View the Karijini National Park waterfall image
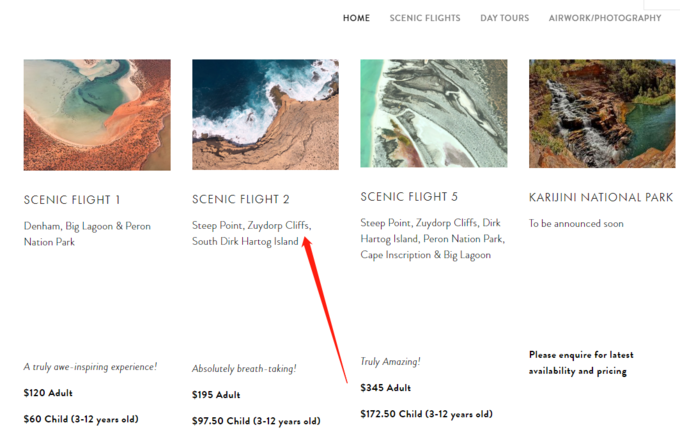Image resolution: width=680 pixels, height=439 pixels. [x=602, y=113]
